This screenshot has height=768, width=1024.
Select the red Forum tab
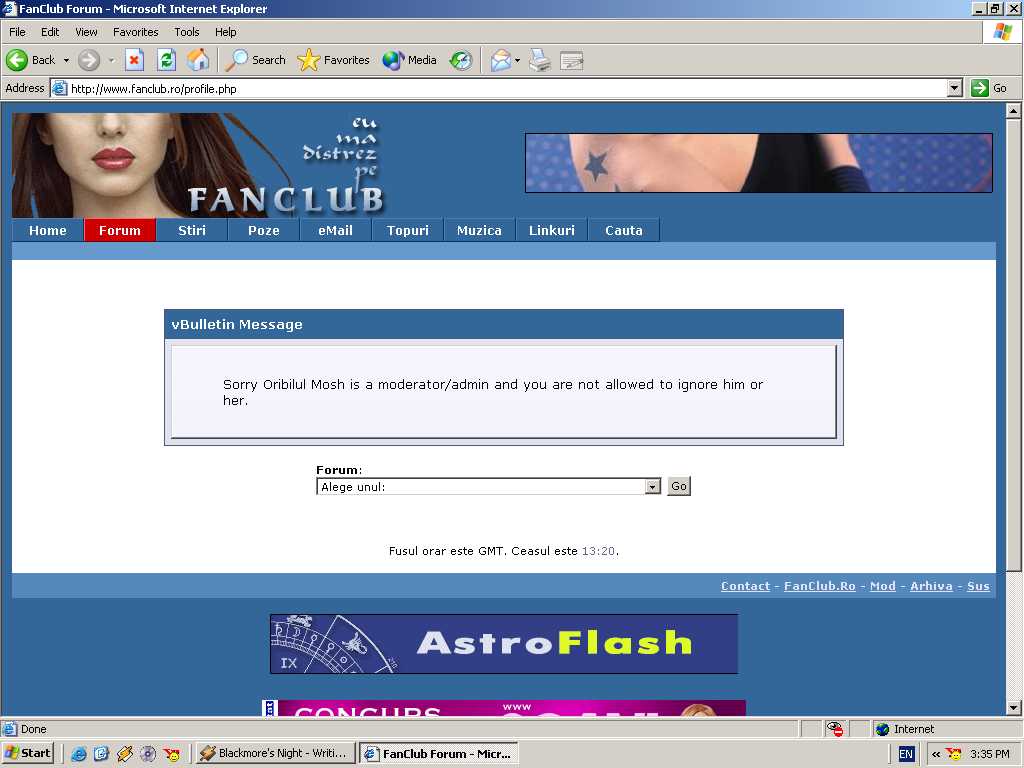click(120, 230)
